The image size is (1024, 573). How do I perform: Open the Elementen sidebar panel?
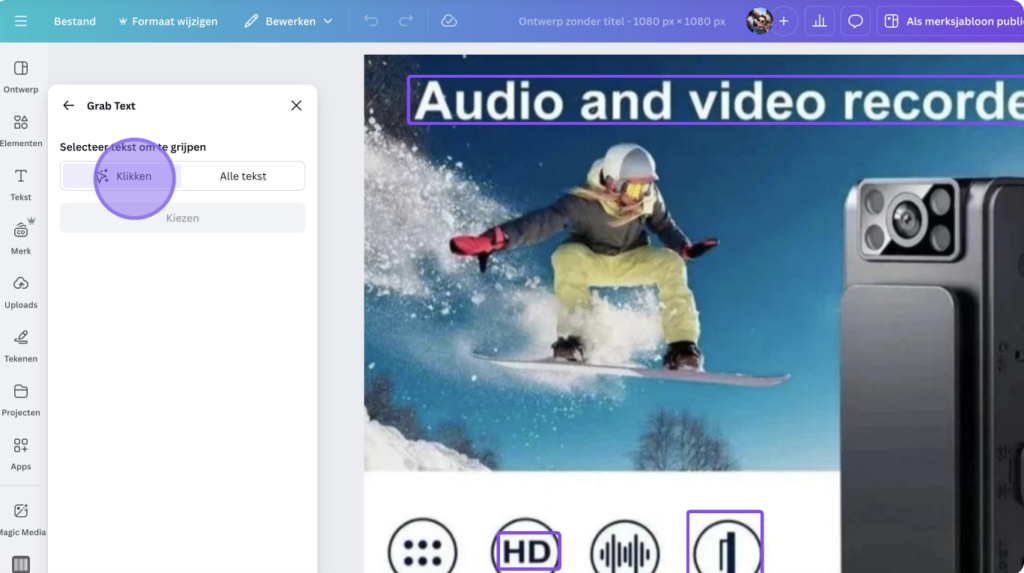tap(21, 131)
